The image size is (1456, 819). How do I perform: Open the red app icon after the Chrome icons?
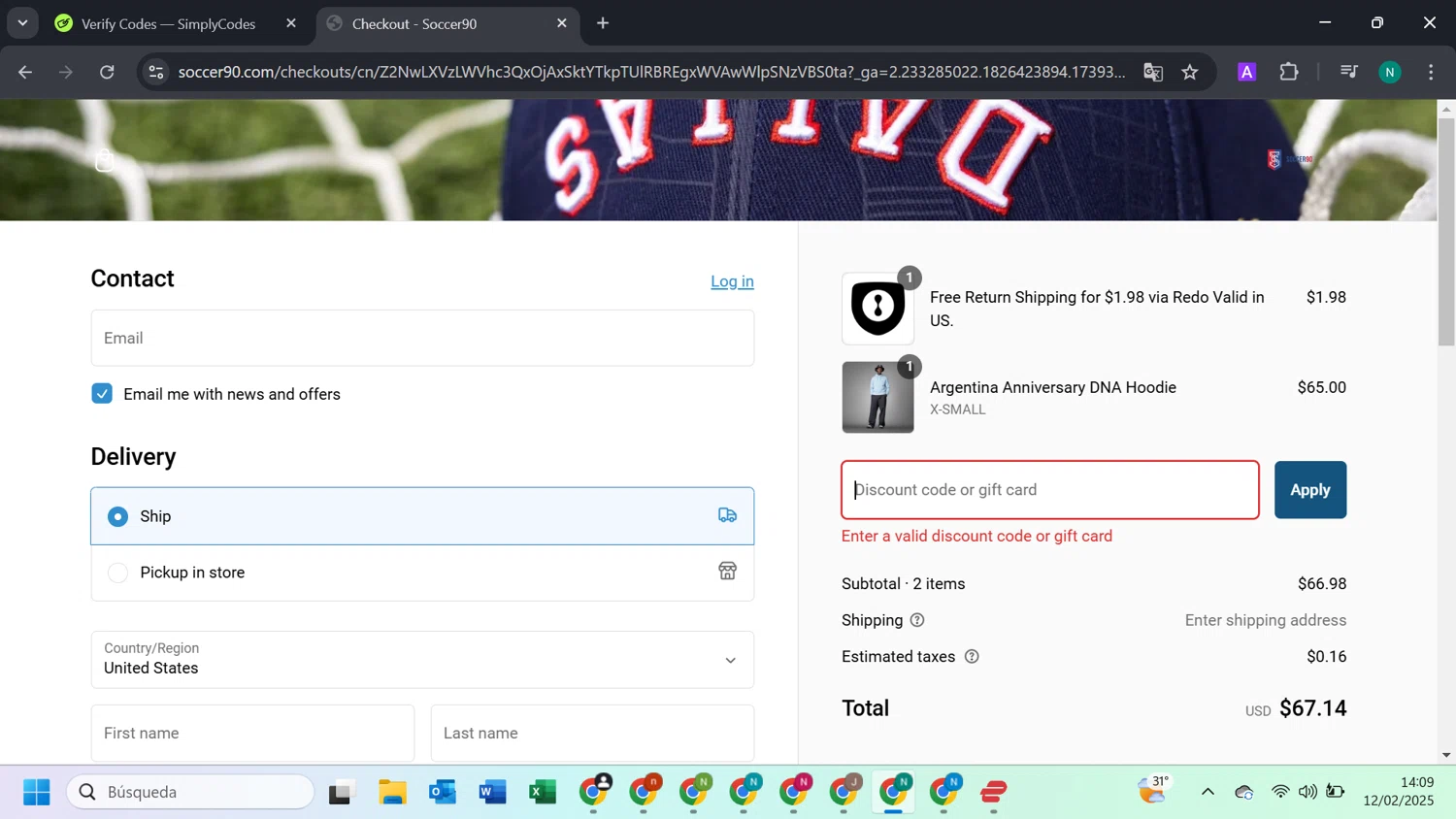click(994, 792)
